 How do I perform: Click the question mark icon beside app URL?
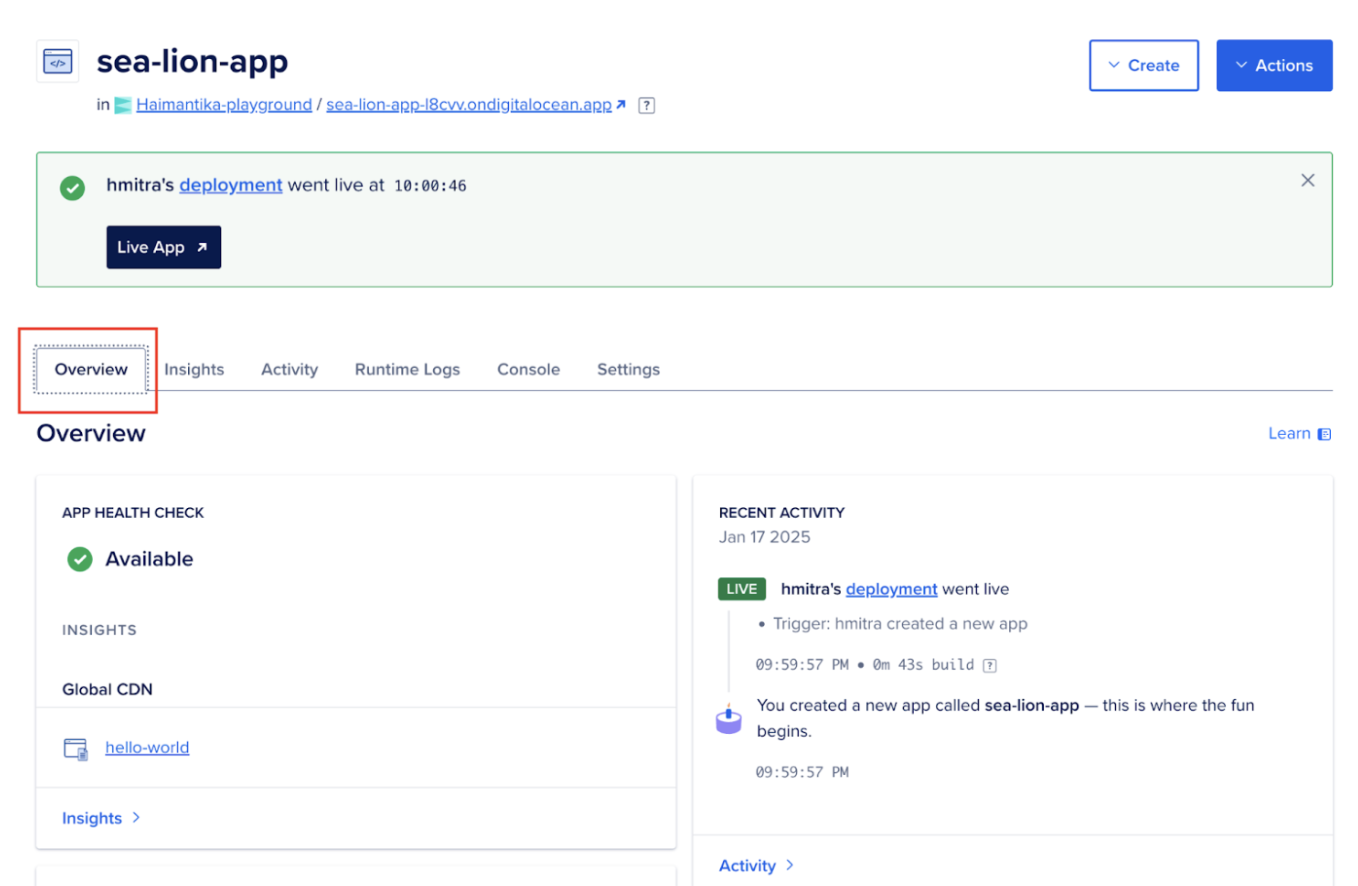tap(647, 105)
